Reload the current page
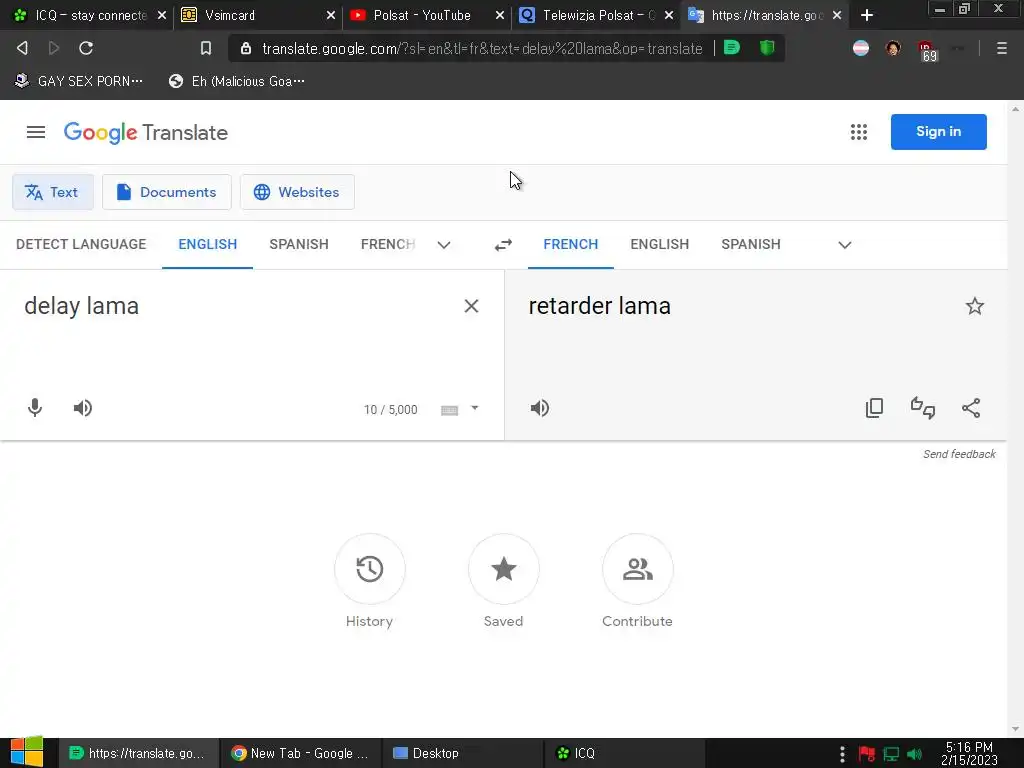The image size is (1024, 768). 86,48
